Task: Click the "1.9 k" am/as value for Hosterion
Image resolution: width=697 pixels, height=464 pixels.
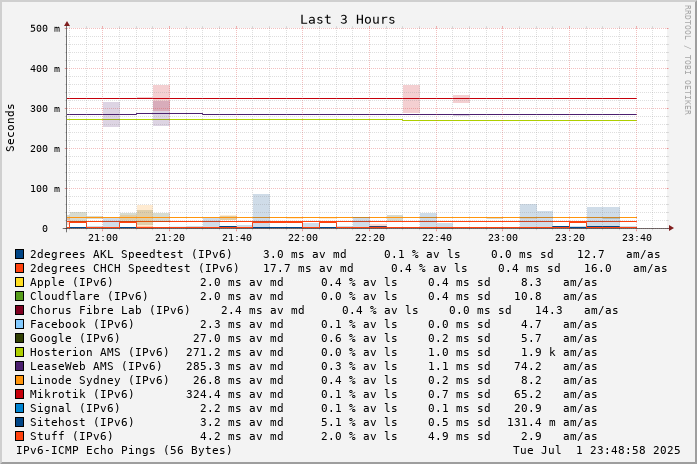Action: [538, 352]
